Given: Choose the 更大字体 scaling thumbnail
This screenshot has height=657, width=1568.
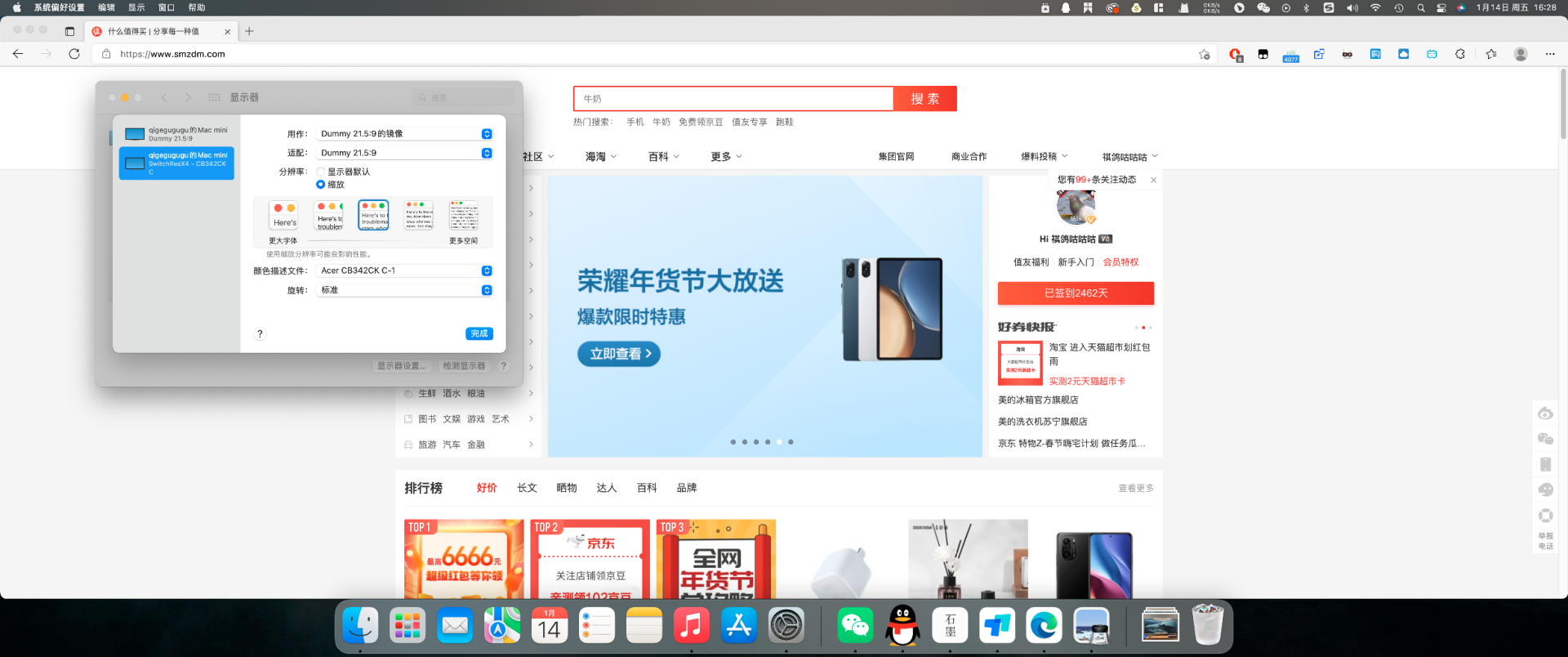Looking at the screenshot, I should tap(284, 217).
